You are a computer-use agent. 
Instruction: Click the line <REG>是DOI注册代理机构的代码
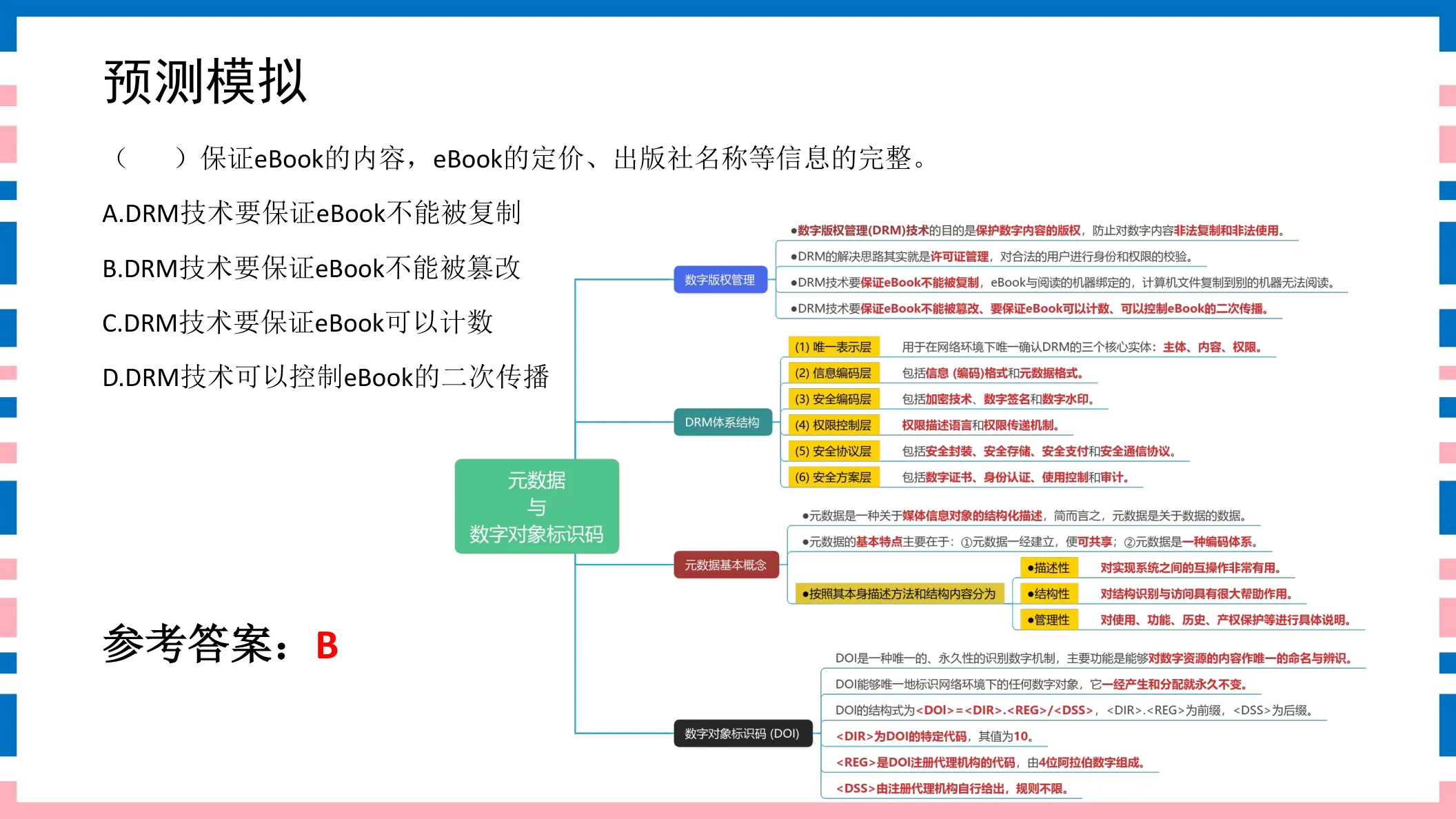991,762
